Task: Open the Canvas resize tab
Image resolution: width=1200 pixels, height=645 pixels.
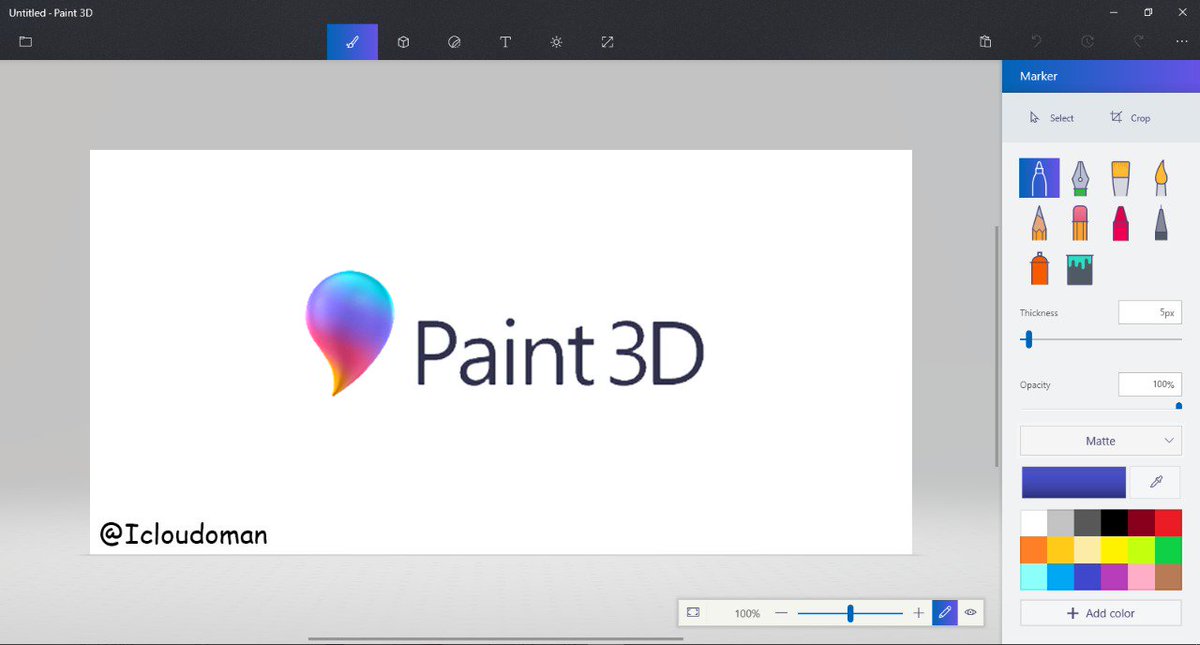Action: point(607,42)
